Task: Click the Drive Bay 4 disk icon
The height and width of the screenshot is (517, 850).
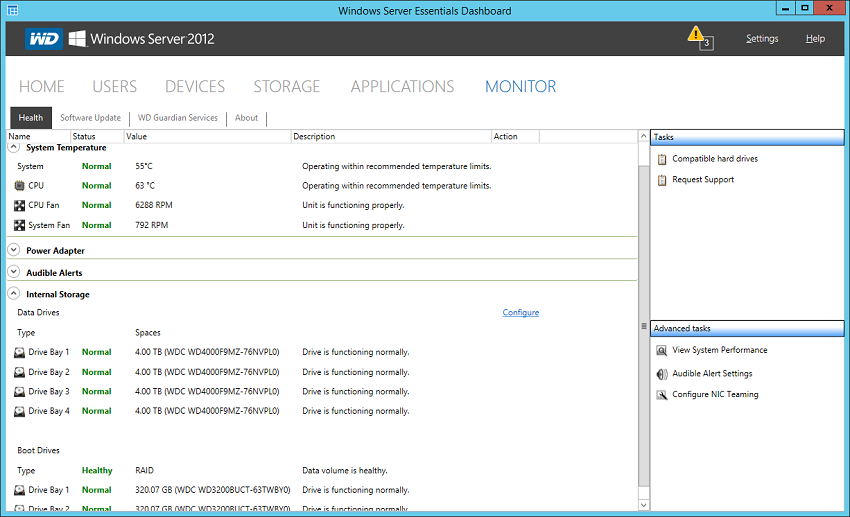Action: [20, 411]
